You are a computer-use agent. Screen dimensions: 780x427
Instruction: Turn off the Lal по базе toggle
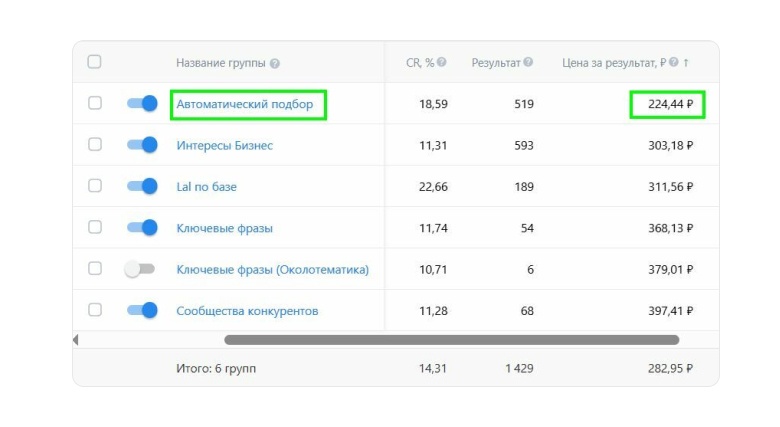(x=142, y=186)
